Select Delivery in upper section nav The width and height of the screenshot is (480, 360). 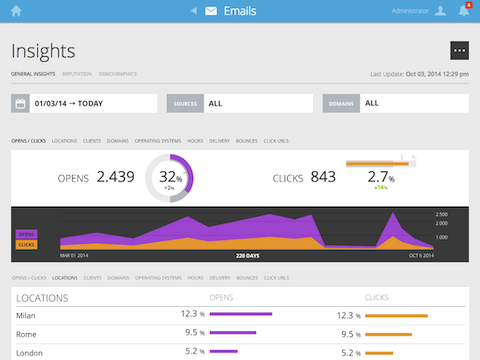tap(219, 141)
